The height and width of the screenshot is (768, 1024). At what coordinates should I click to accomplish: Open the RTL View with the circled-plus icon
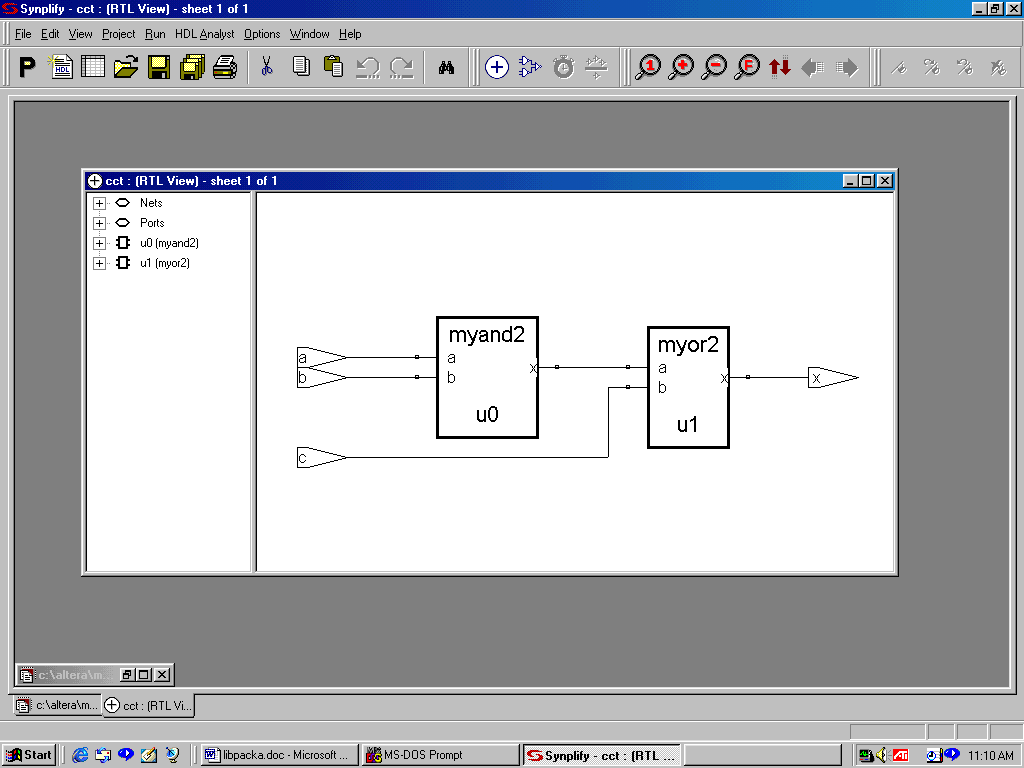pyautogui.click(x=497, y=67)
